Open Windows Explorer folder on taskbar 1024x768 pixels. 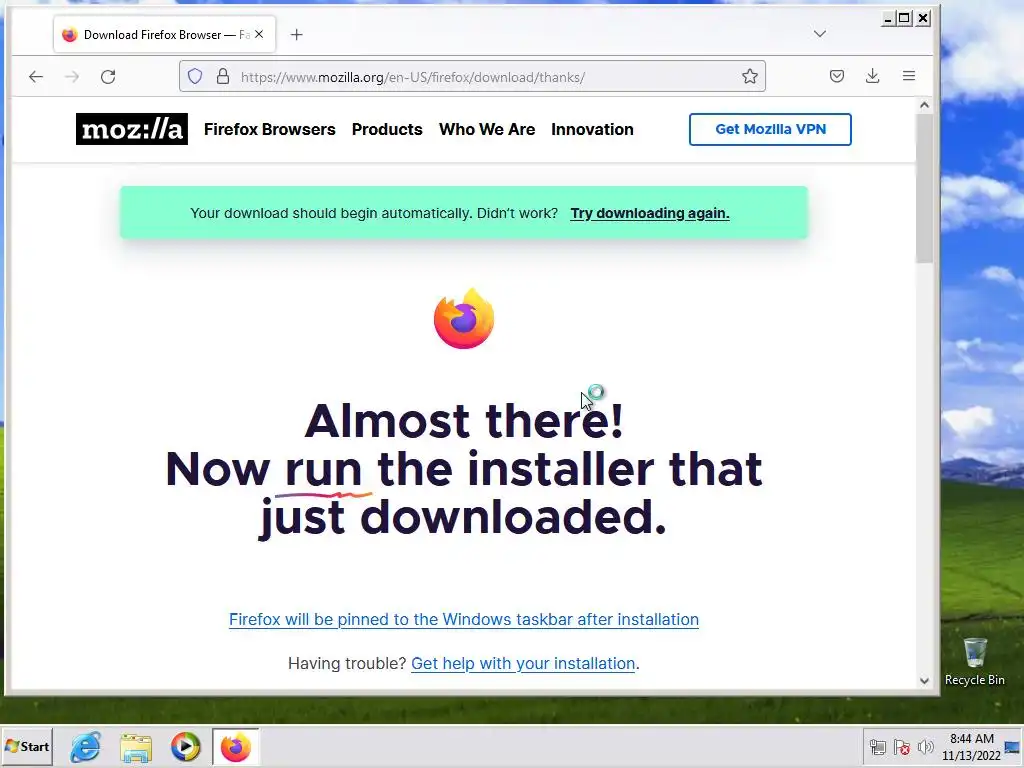pyautogui.click(x=136, y=747)
